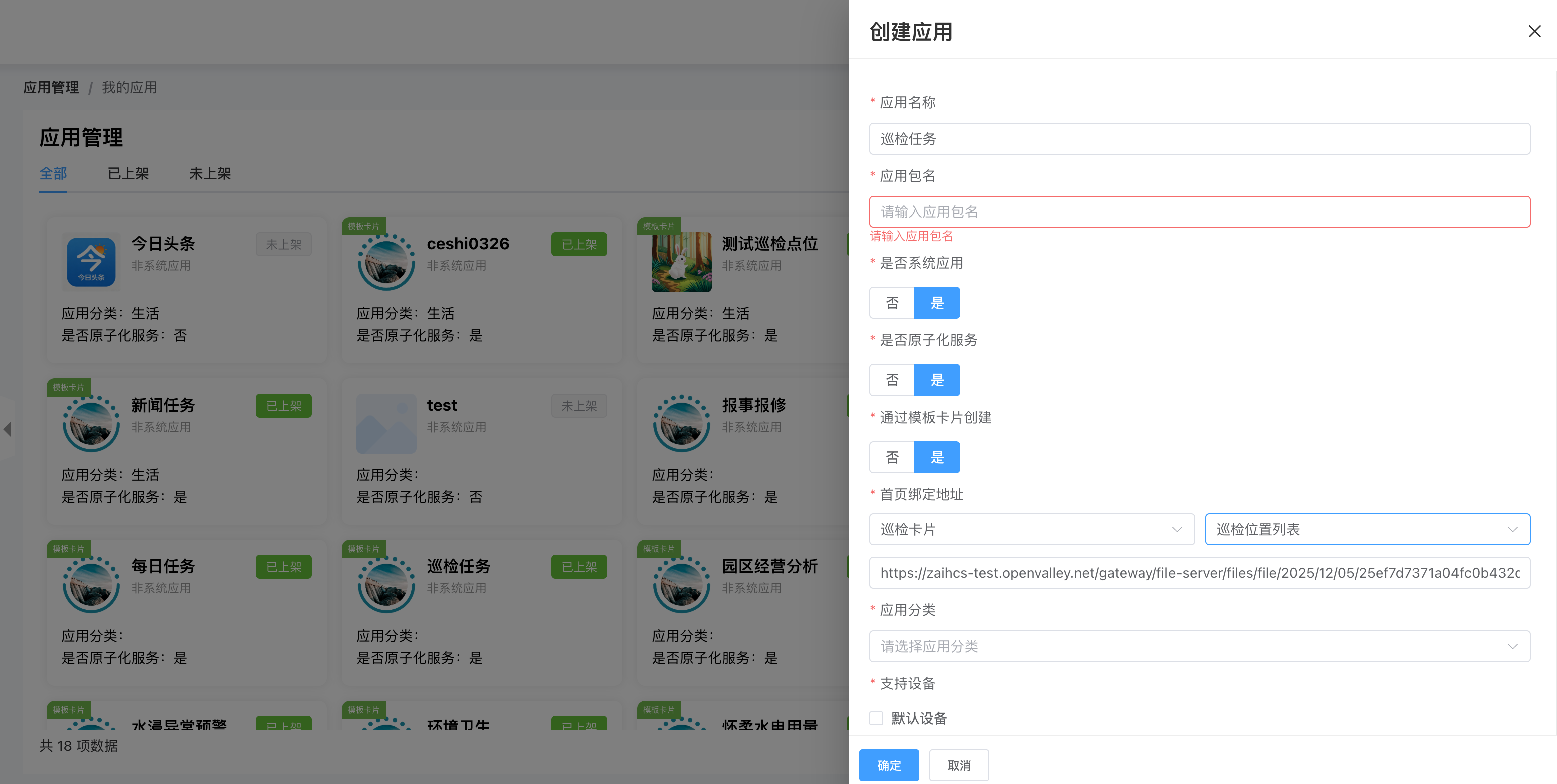Click the 今日头条 card title
1557x784 pixels.
point(163,244)
